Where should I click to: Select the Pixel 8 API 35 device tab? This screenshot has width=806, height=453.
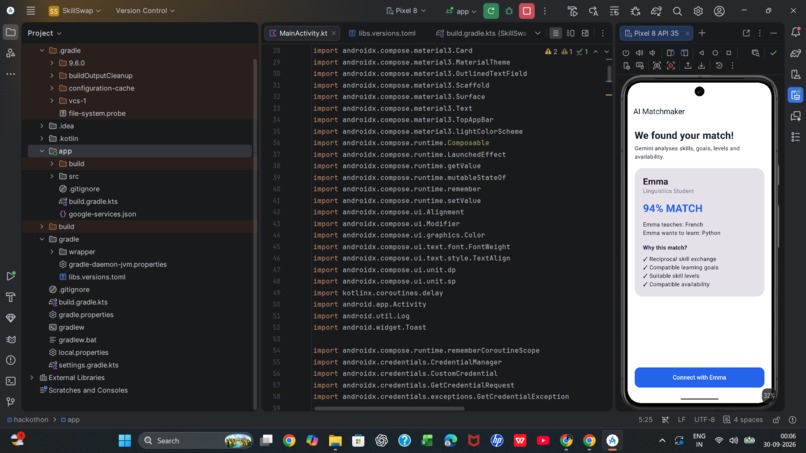coord(656,33)
